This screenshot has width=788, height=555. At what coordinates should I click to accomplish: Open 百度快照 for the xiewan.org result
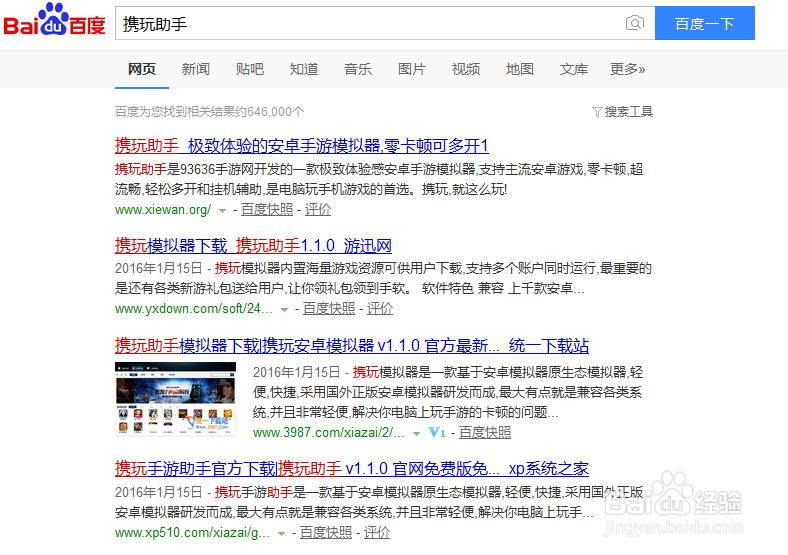267,210
